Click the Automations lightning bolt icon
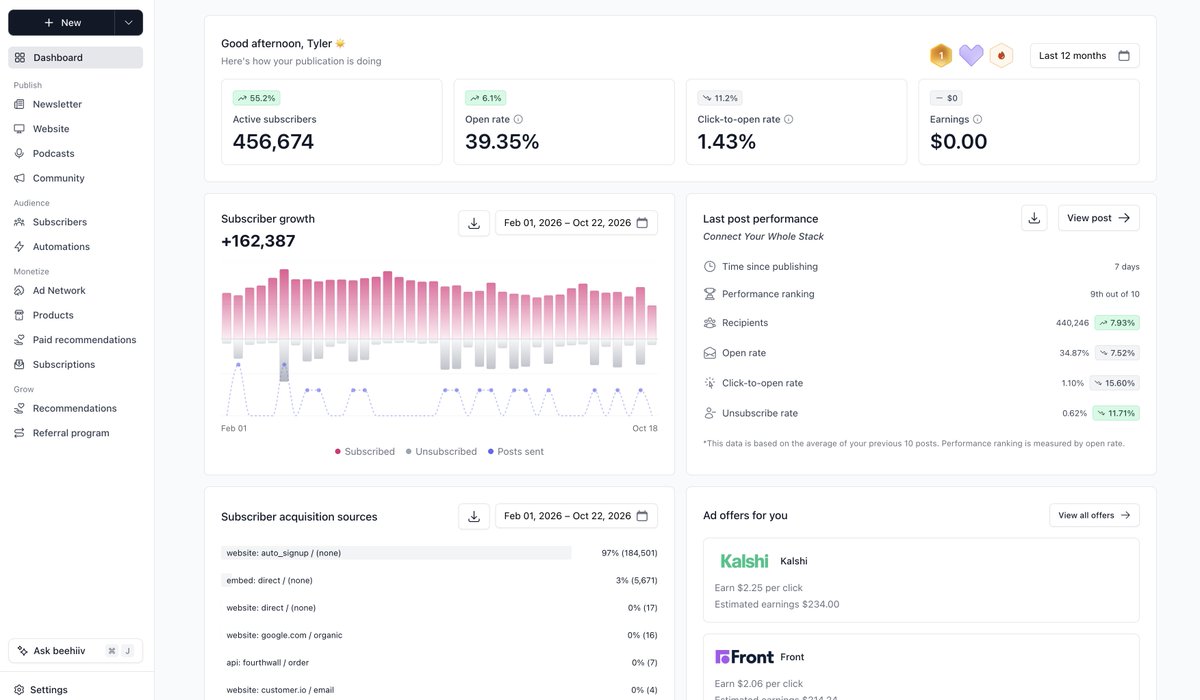Viewport: 1200px width, 700px height. [x=20, y=247]
